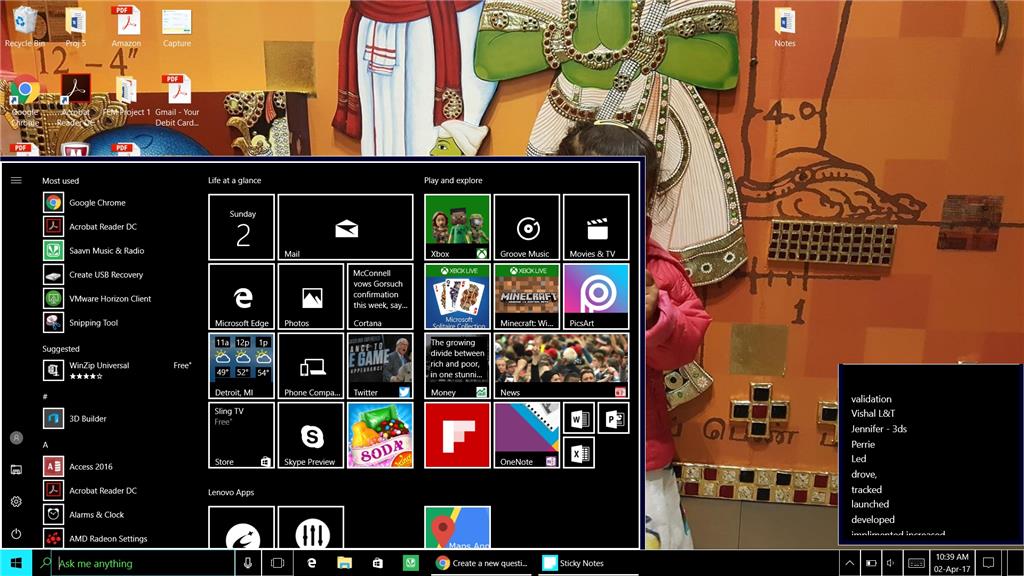Open the OneNote tile
Screen dimensions: 1024x576
[526, 435]
